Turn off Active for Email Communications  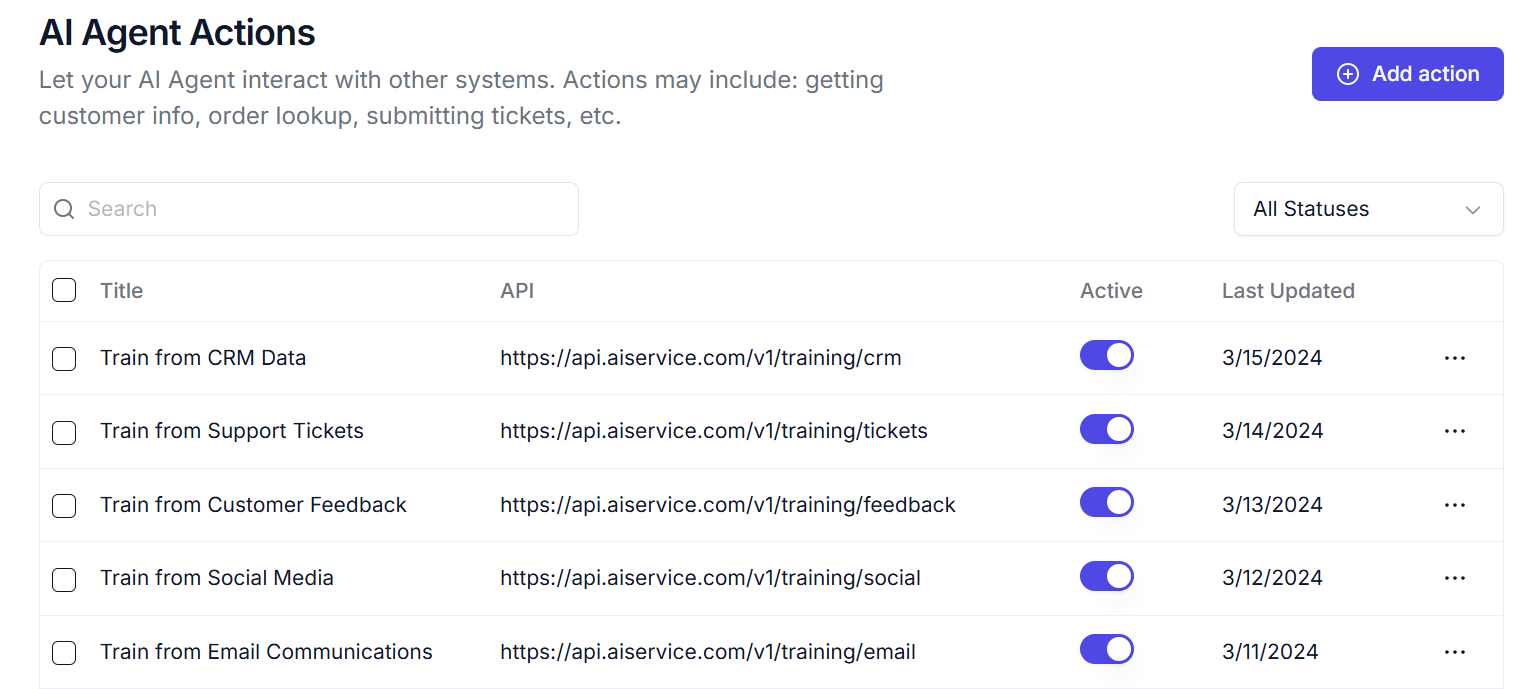tap(1106, 649)
